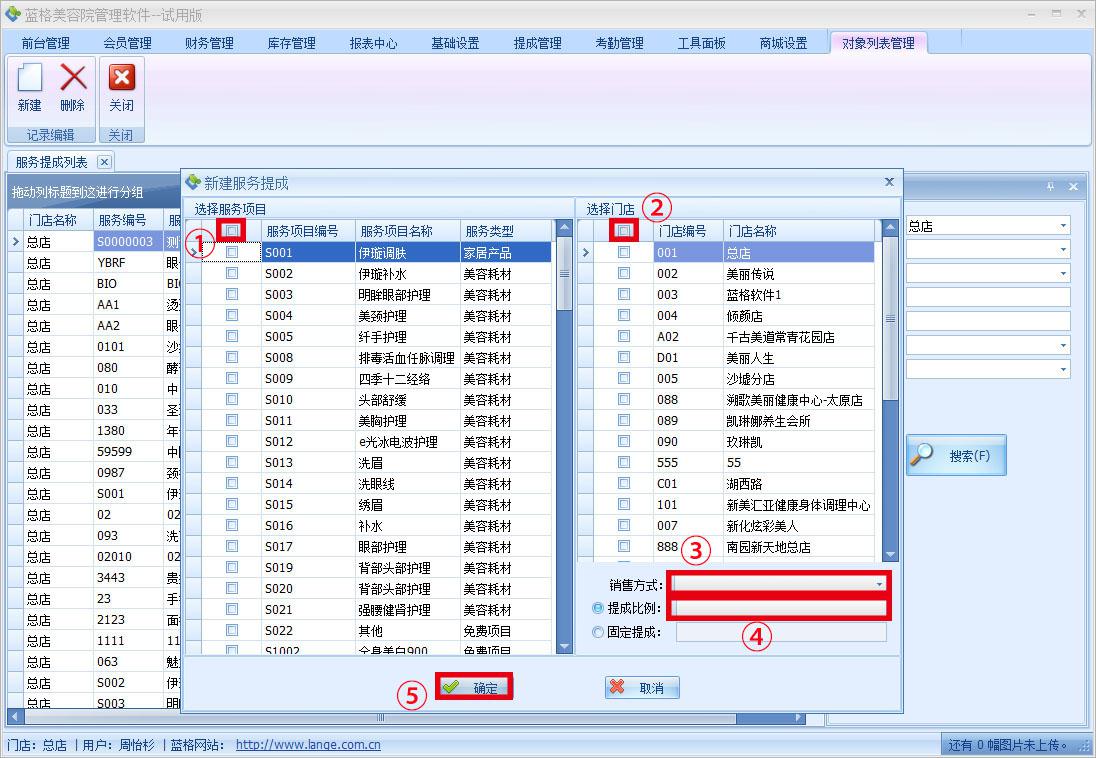Click the service row 排毒活血任脉调理
Image resolution: width=1096 pixels, height=758 pixels.
[x=376, y=357]
